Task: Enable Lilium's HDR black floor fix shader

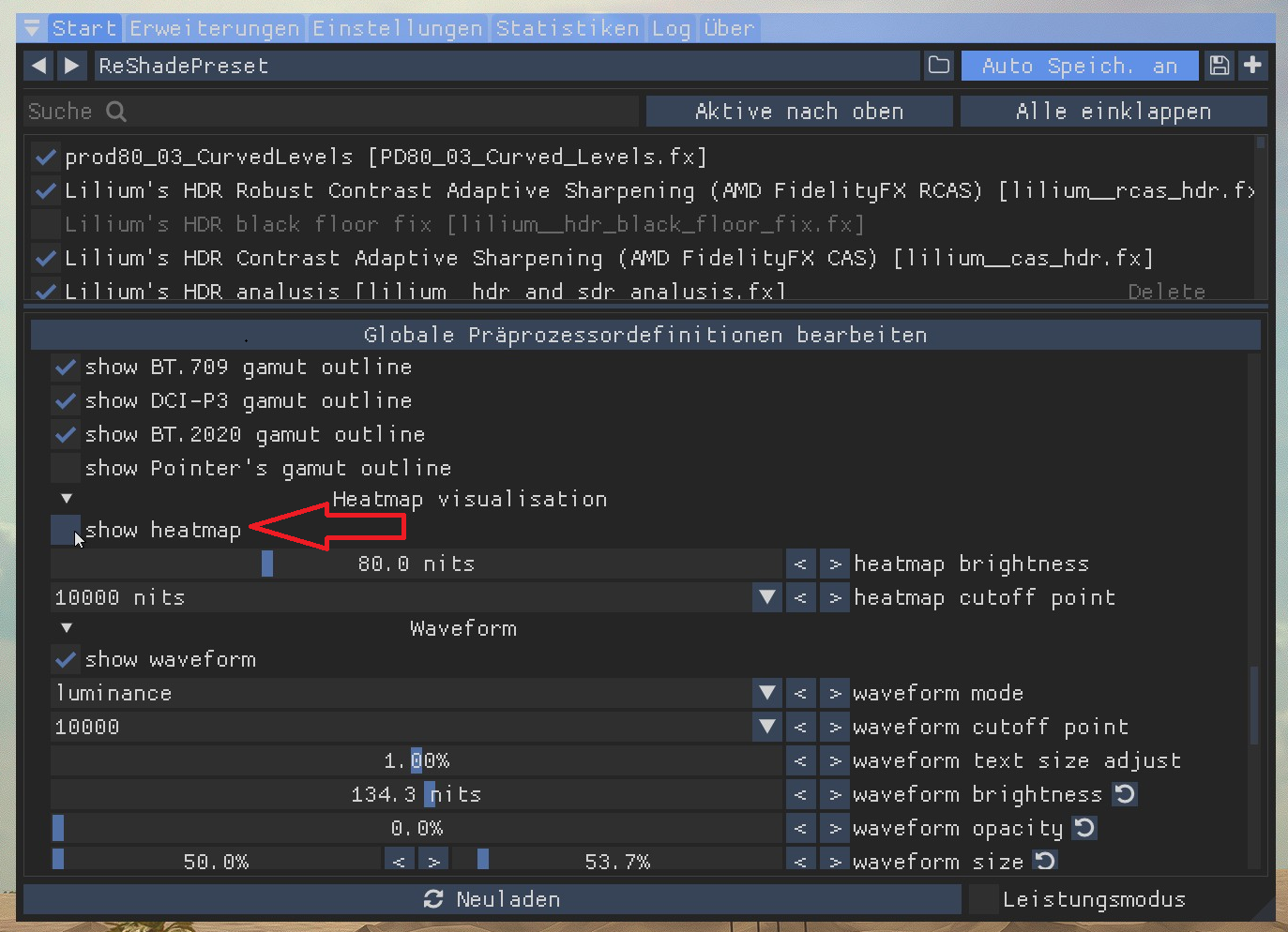Action: tap(44, 224)
